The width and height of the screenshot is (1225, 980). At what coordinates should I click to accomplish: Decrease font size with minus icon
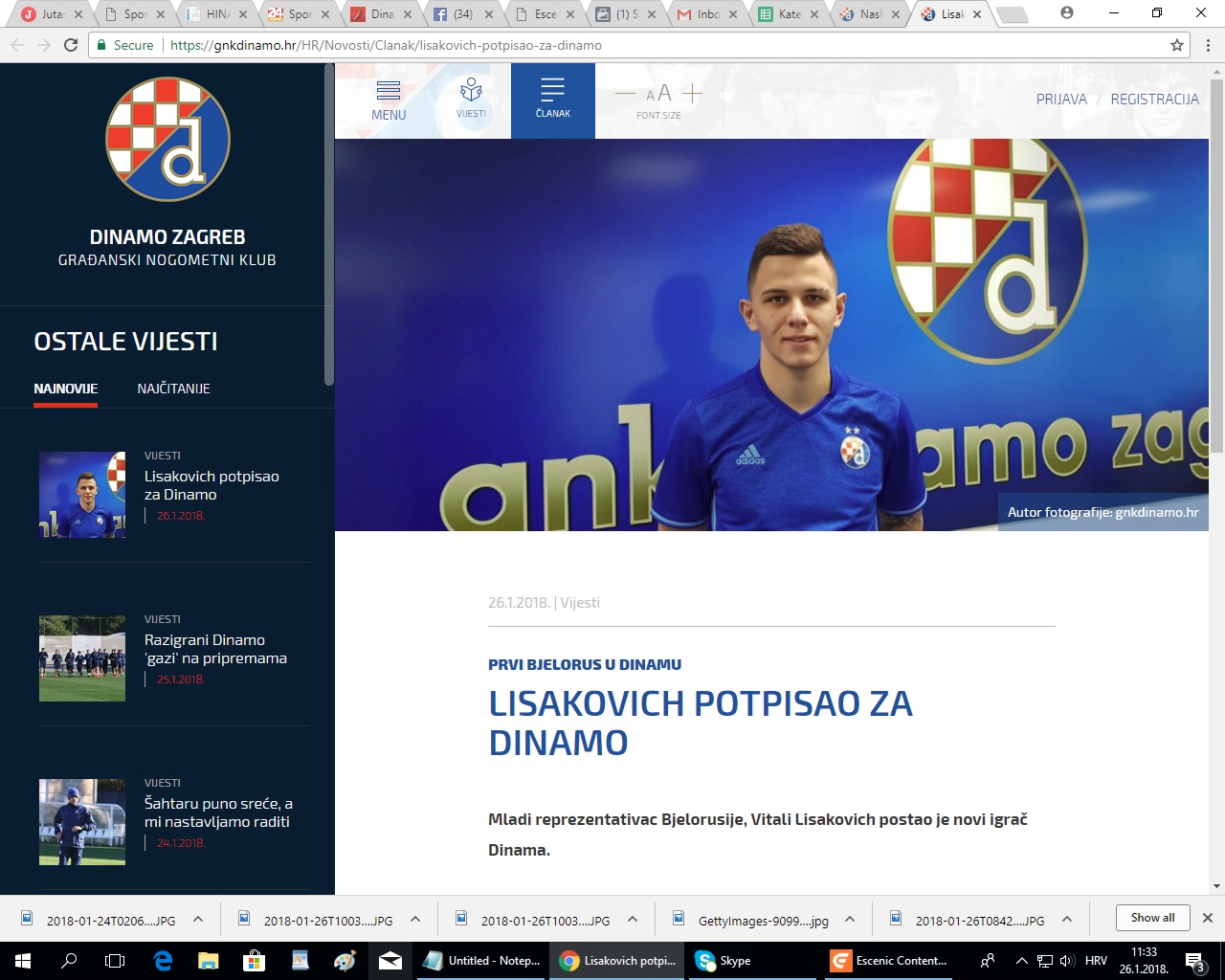pos(625,94)
